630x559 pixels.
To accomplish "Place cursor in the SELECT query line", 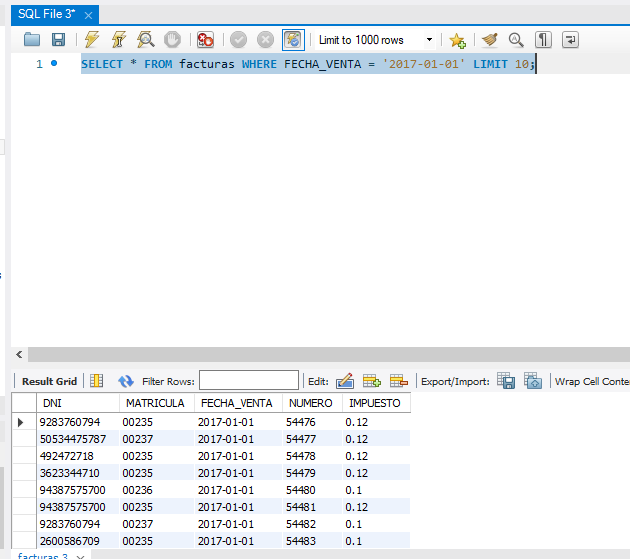I will [x=308, y=64].
